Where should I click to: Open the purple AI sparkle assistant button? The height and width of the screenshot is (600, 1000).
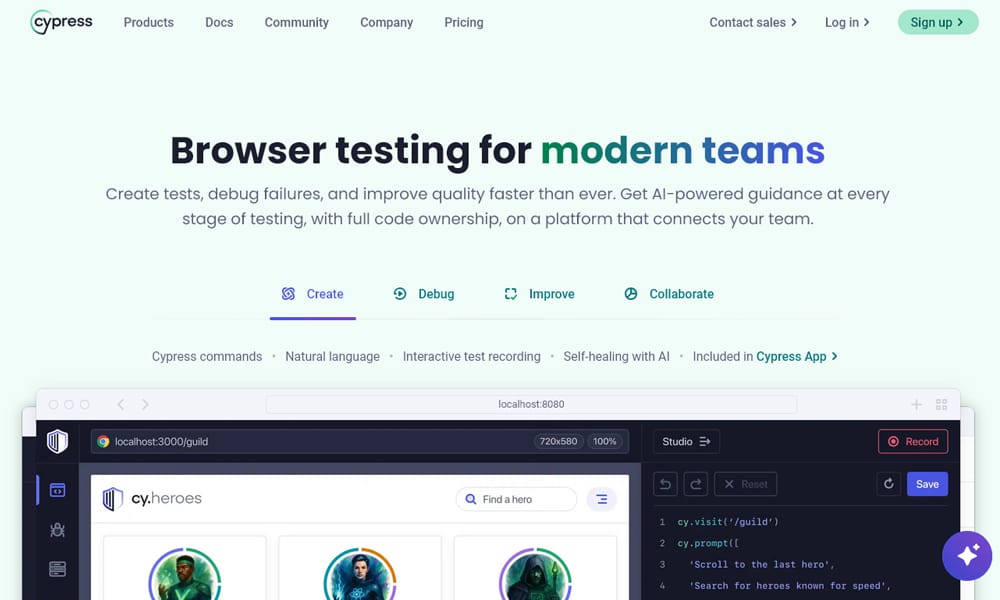point(967,555)
